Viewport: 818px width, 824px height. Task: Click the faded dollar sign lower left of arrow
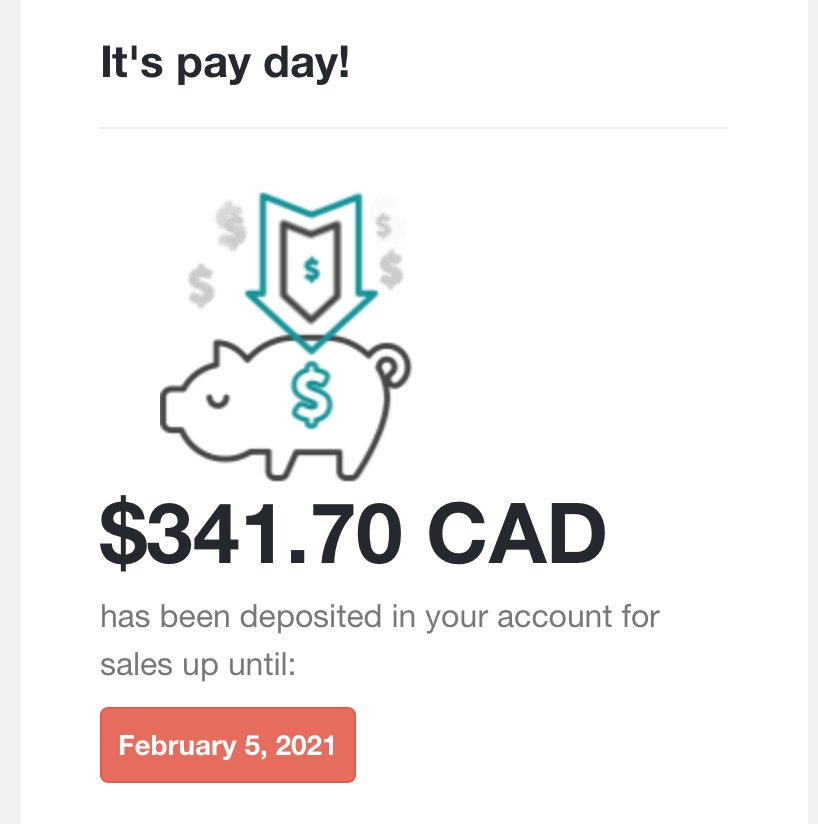201,285
